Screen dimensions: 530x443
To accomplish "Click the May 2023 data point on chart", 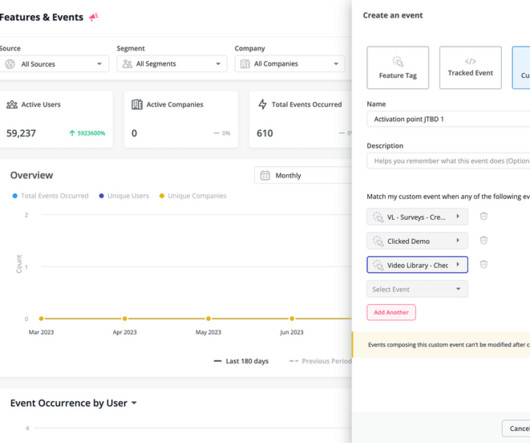I will click(208, 319).
